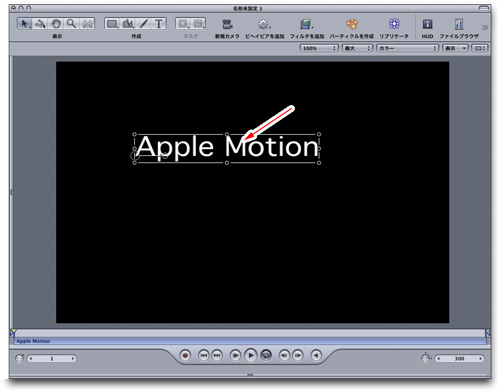Toggle the HUD panel
This screenshot has width=500, height=392.
427,24
